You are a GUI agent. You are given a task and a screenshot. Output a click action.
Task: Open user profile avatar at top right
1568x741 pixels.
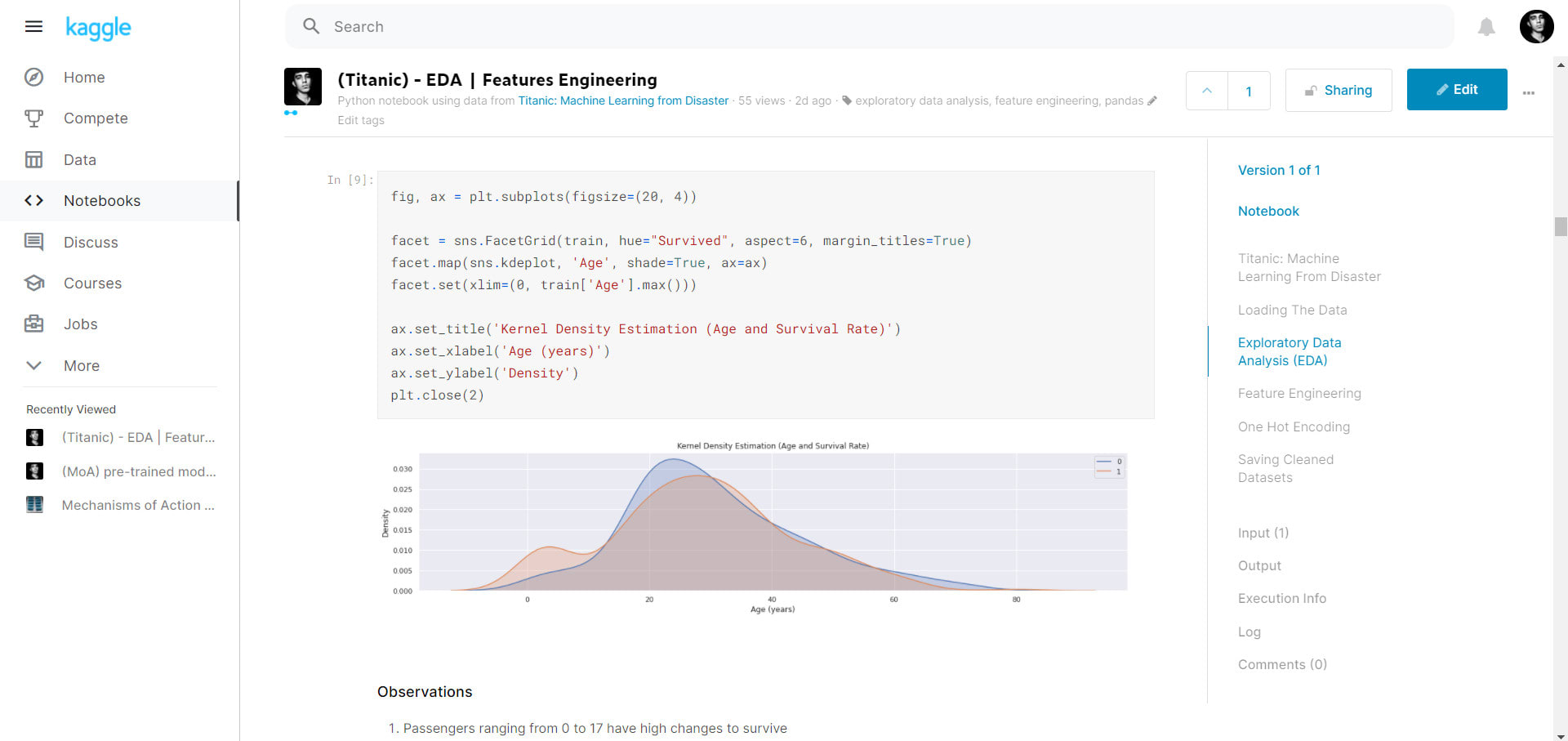pyautogui.click(x=1536, y=27)
